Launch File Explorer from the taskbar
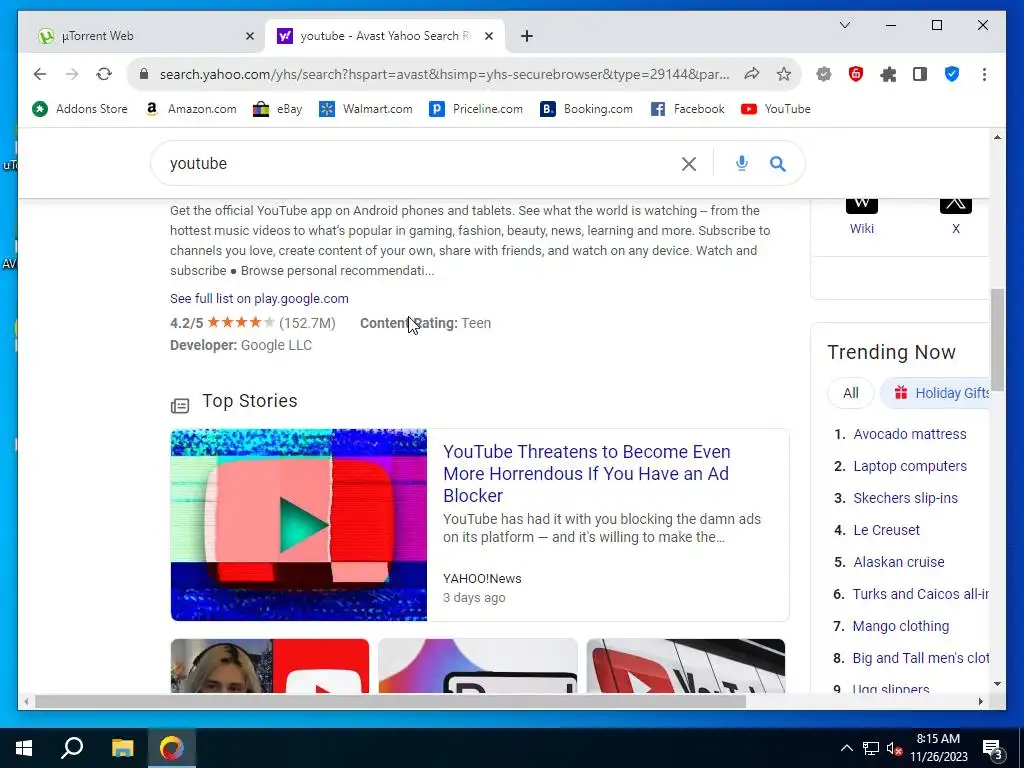 coord(122,748)
